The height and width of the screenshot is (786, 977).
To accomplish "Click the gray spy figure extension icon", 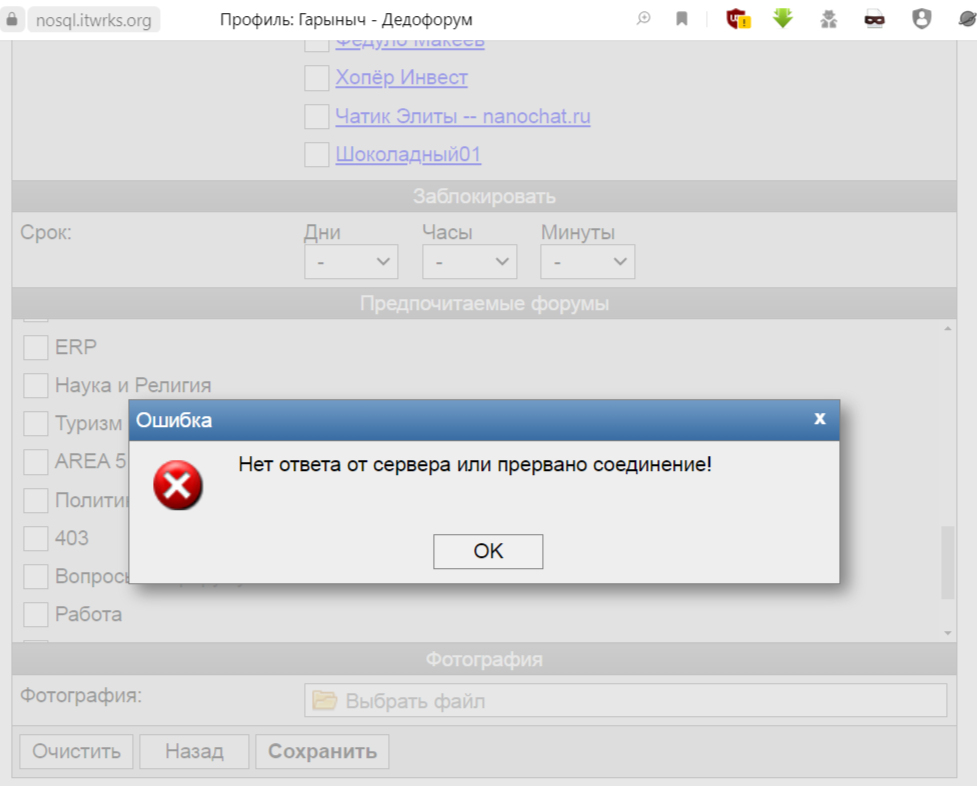I will point(829,19).
